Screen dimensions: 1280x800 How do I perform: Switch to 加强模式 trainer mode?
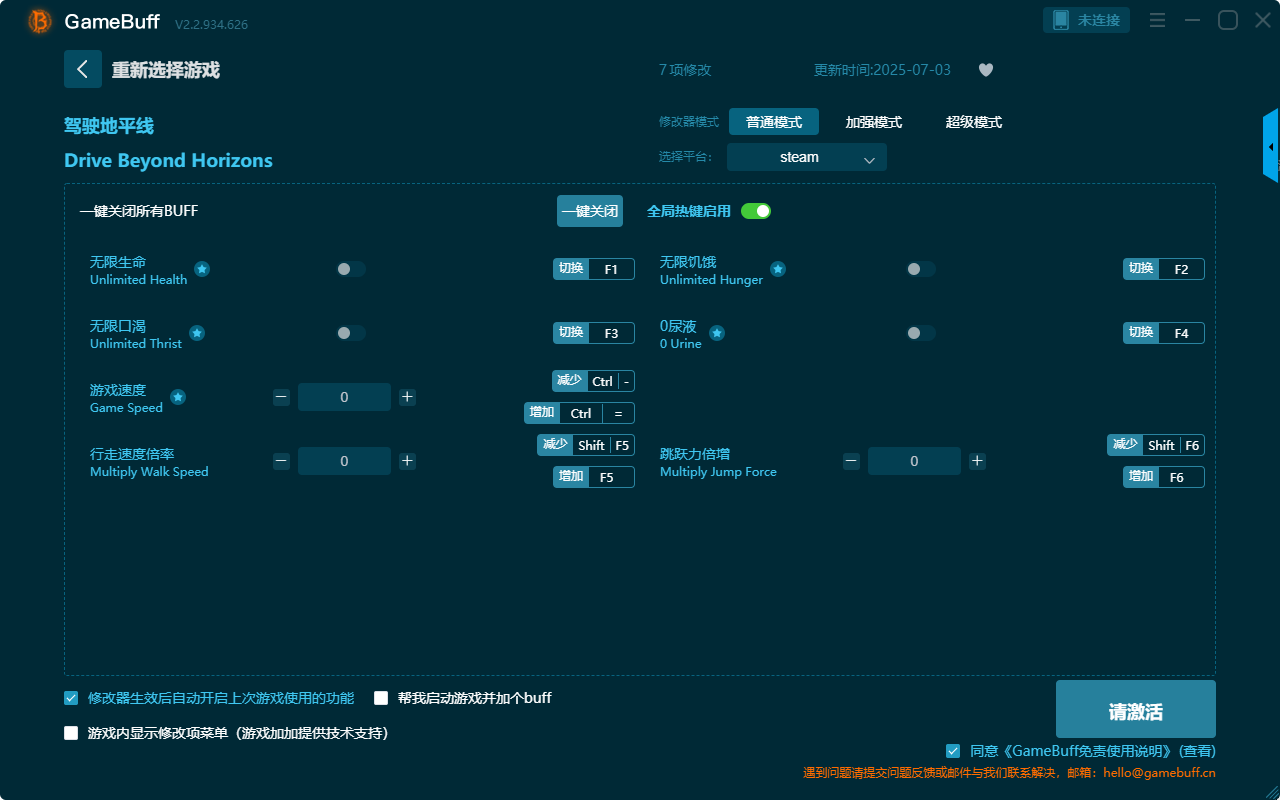point(874,122)
